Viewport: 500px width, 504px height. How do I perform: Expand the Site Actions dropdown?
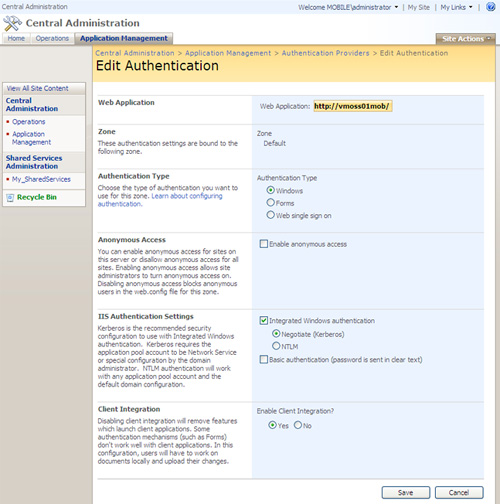coord(466,39)
